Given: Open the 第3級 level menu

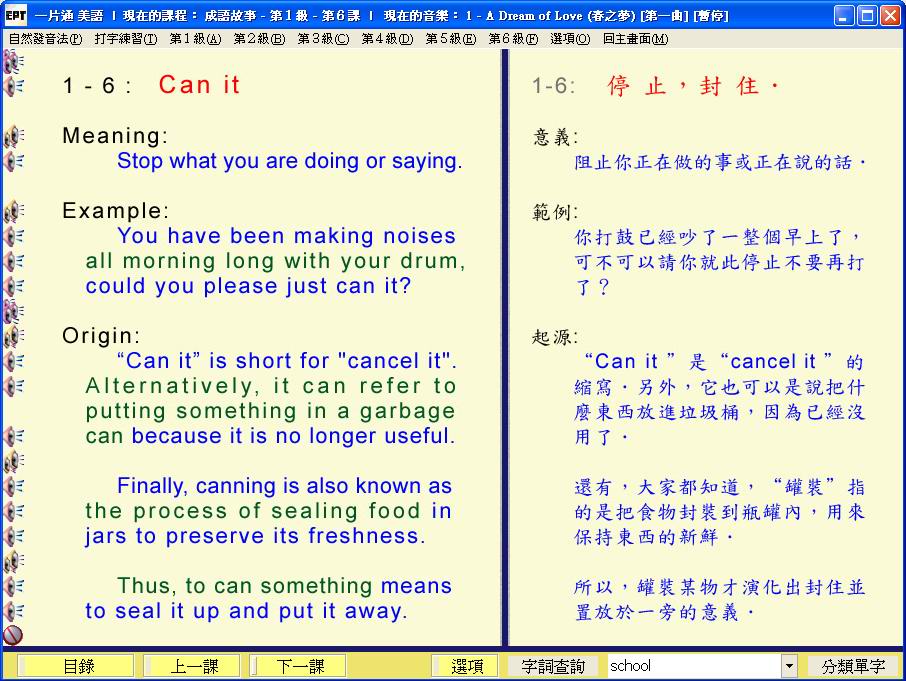Looking at the screenshot, I should (x=323, y=39).
